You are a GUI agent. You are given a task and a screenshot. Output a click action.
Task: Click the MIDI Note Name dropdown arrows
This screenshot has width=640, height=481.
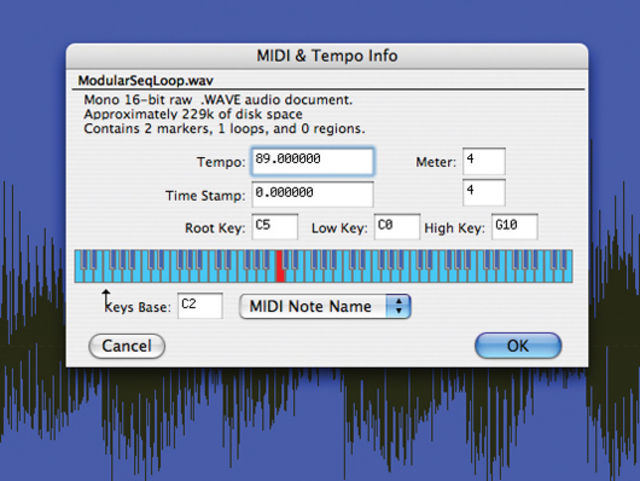click(398, 306)
